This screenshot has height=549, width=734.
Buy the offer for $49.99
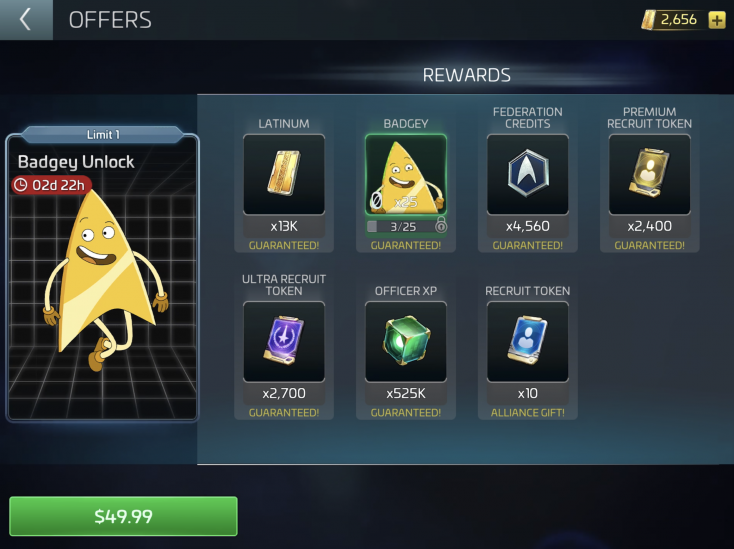pos(124,516)
